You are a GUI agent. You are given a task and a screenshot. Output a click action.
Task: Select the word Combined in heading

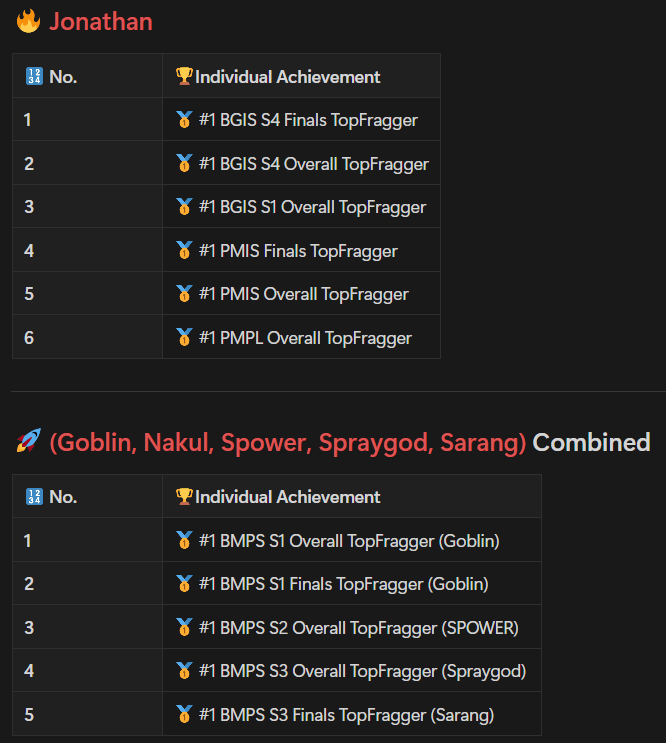[591, 443]
